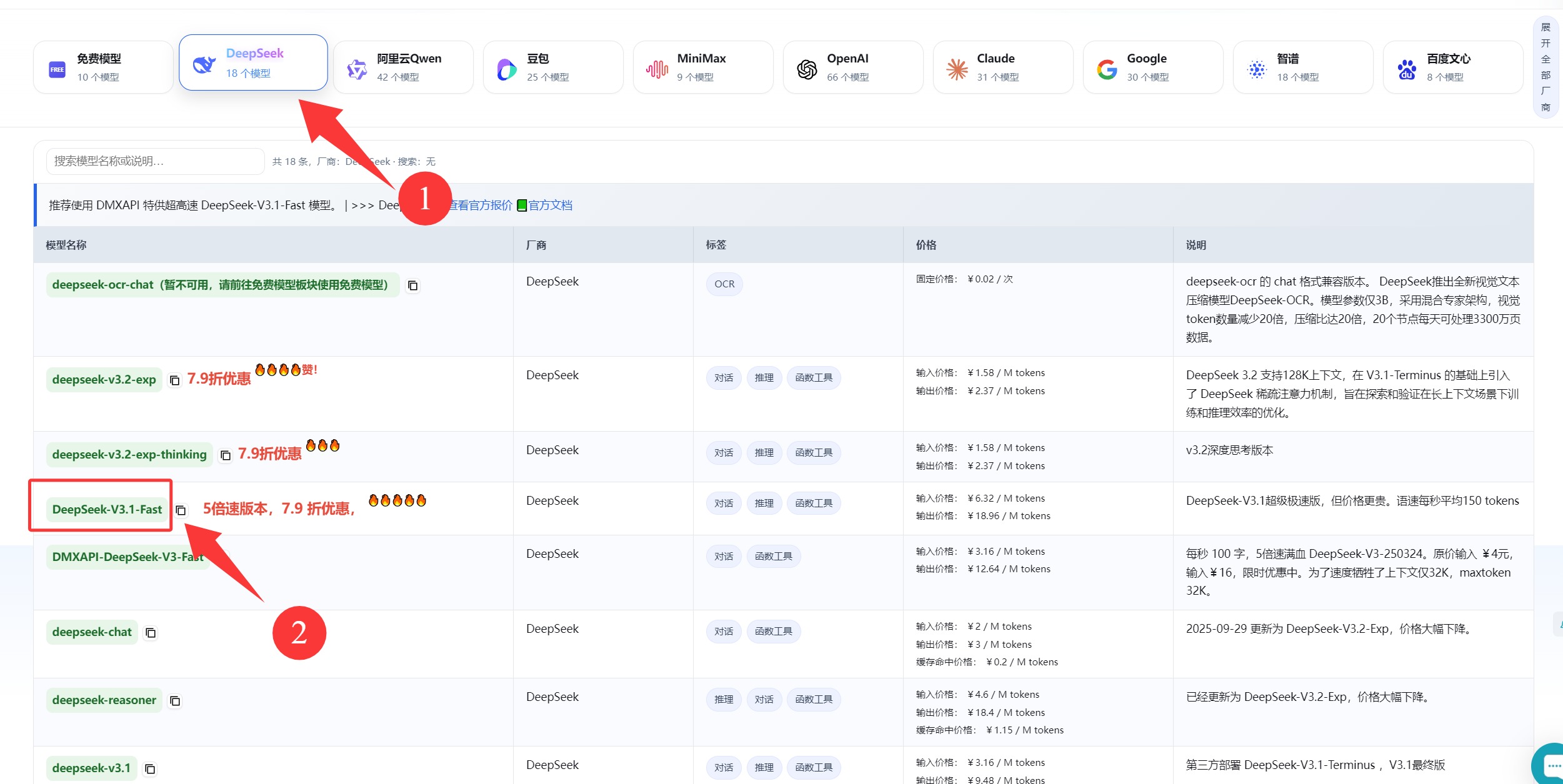Click 对话 tag in deepseek-v3.1 row
The image size is (1563, 784).
[x=724, y=768]
